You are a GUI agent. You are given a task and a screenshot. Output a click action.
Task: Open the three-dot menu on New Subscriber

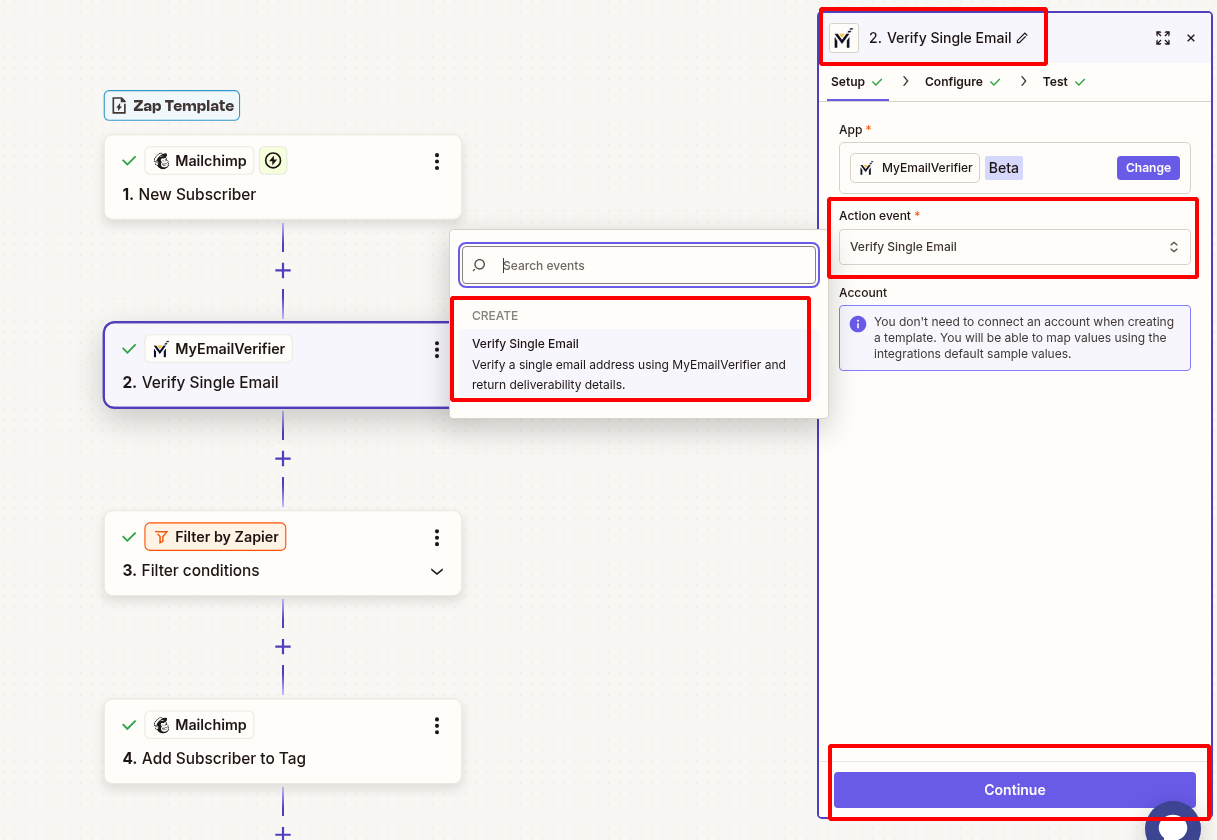coord(437,160)
